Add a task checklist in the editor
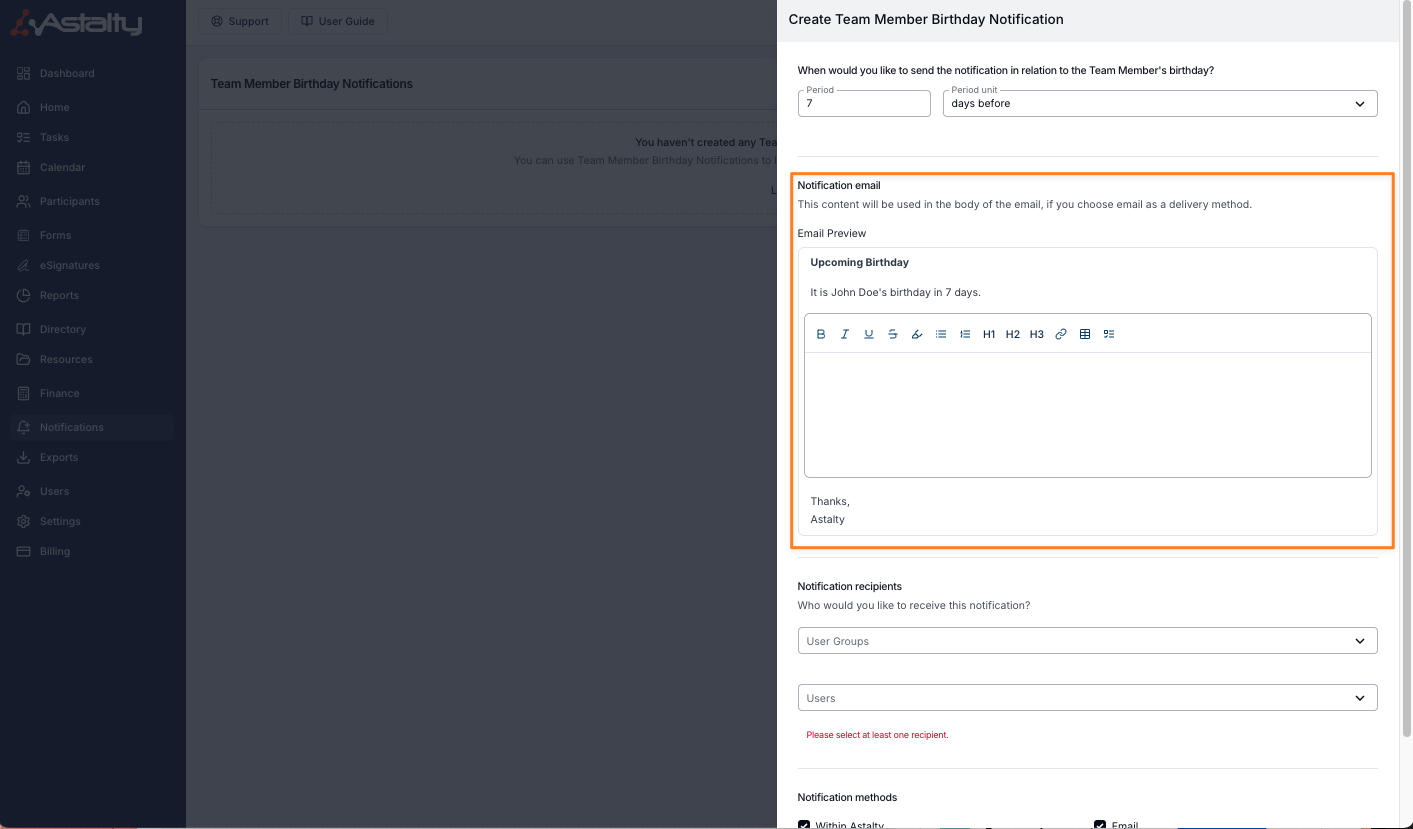The height and width of the screenshot is (829, 1413). pyautogui.click(x=1109, y=334)
